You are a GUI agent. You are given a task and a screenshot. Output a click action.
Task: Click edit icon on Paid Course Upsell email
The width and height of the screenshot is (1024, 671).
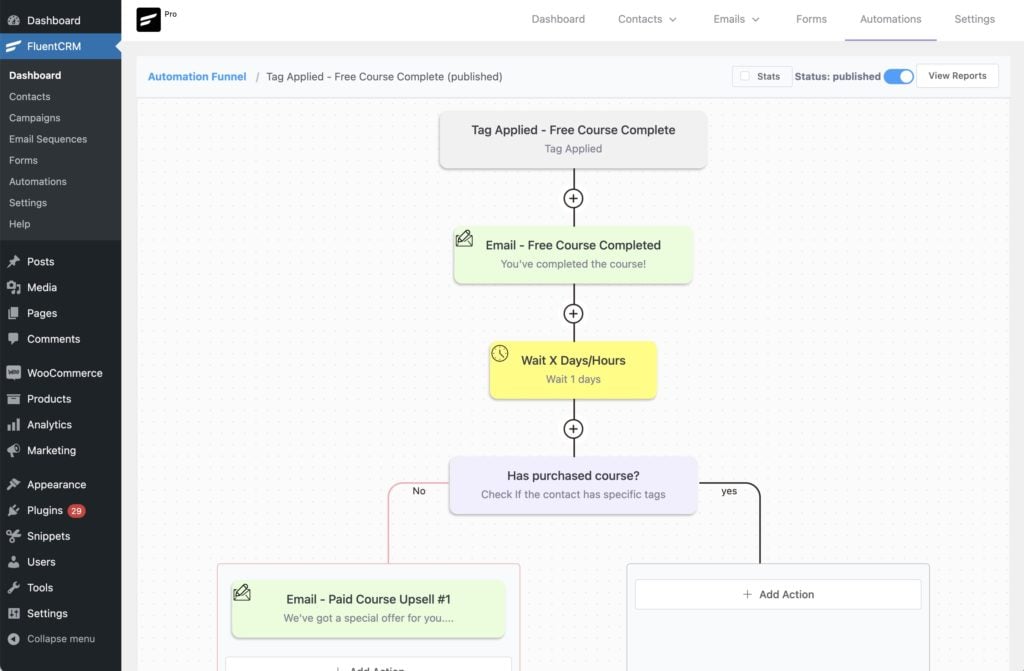242,593
